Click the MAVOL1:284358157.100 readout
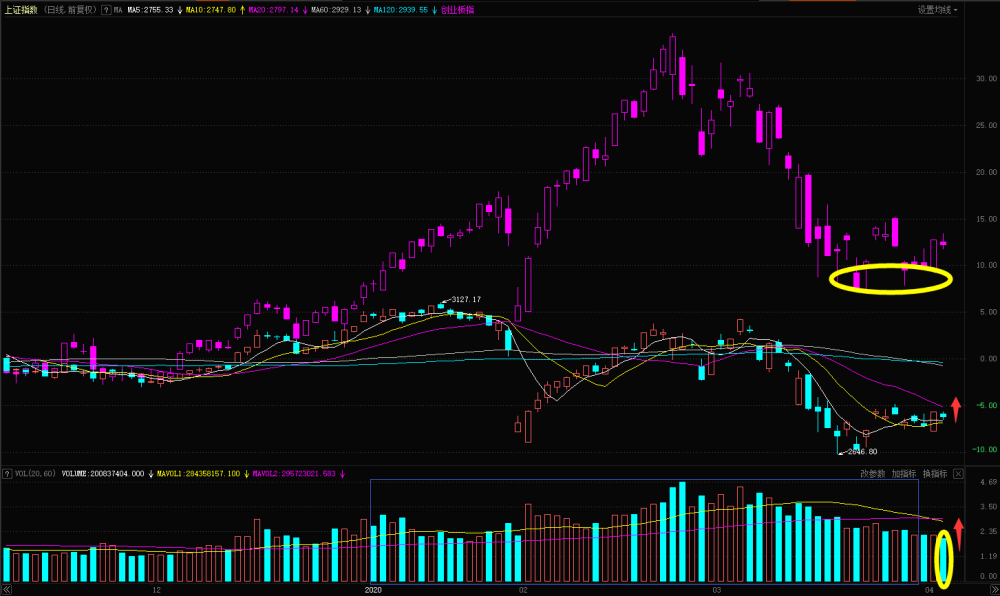The image size is (1000, 596). click(198, 474)
